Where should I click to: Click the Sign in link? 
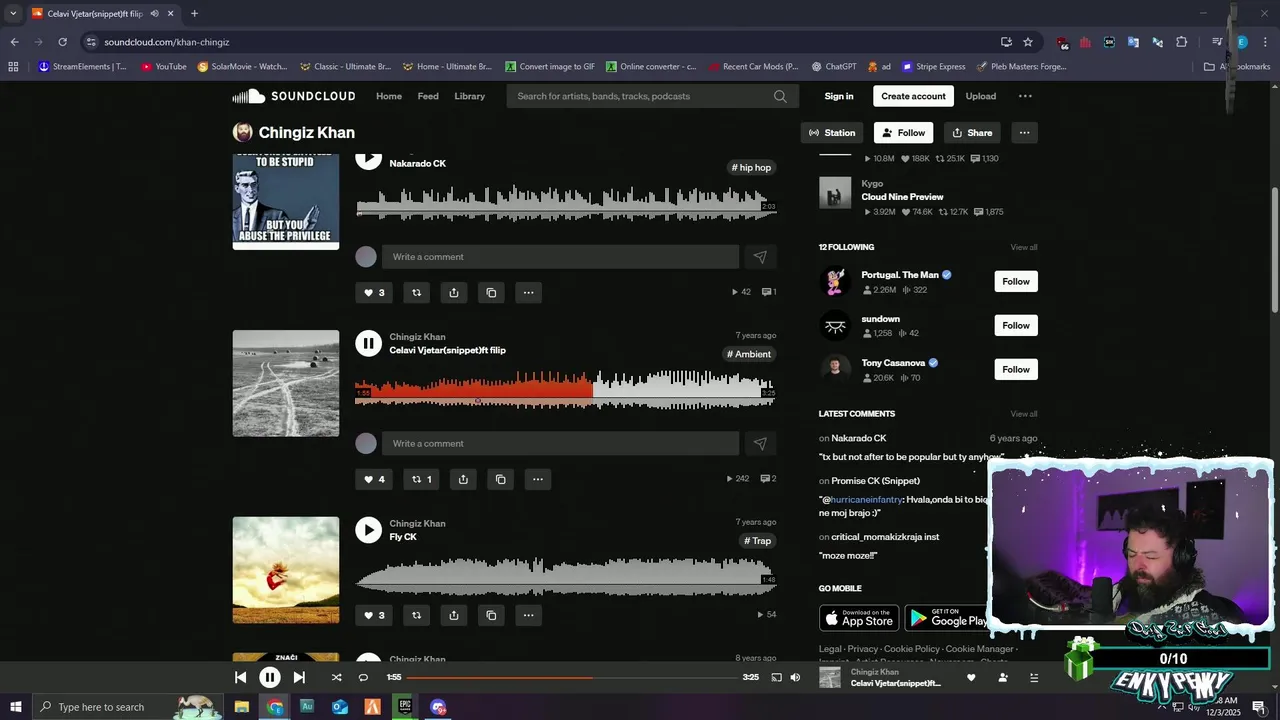pyautogui.click(x=839, y=96)
